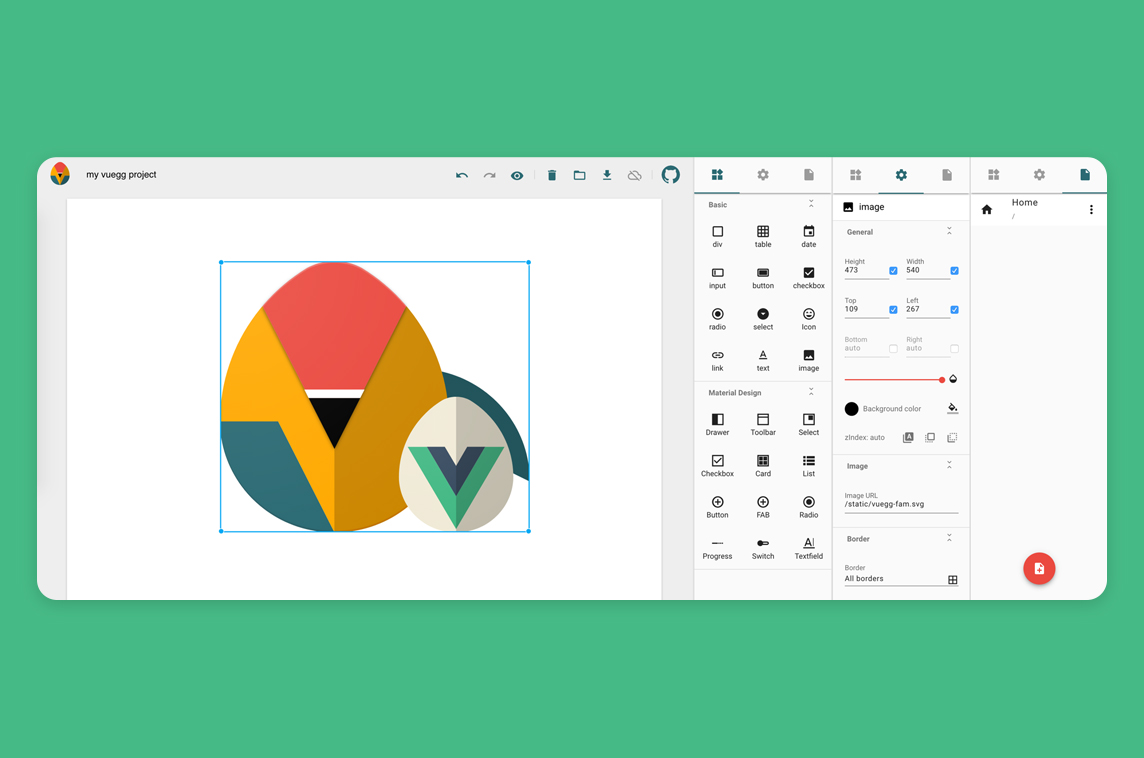Image resolution: width=1144 pixels, height=758 pixels.
Task: Add a Material Design Drawer
Action: click(717, 425)
